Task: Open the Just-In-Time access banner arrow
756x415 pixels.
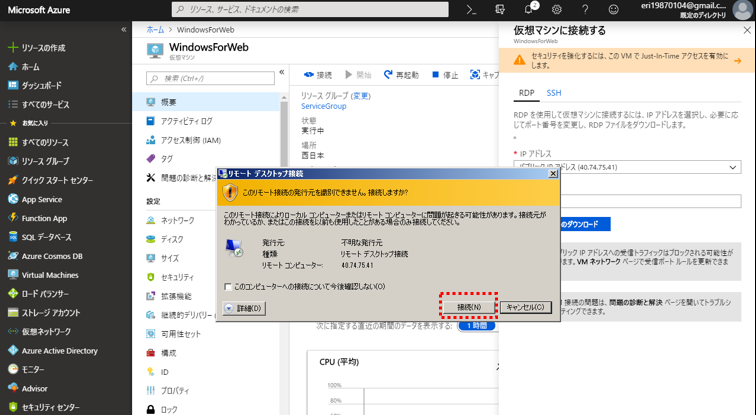Action: (738, 61)
